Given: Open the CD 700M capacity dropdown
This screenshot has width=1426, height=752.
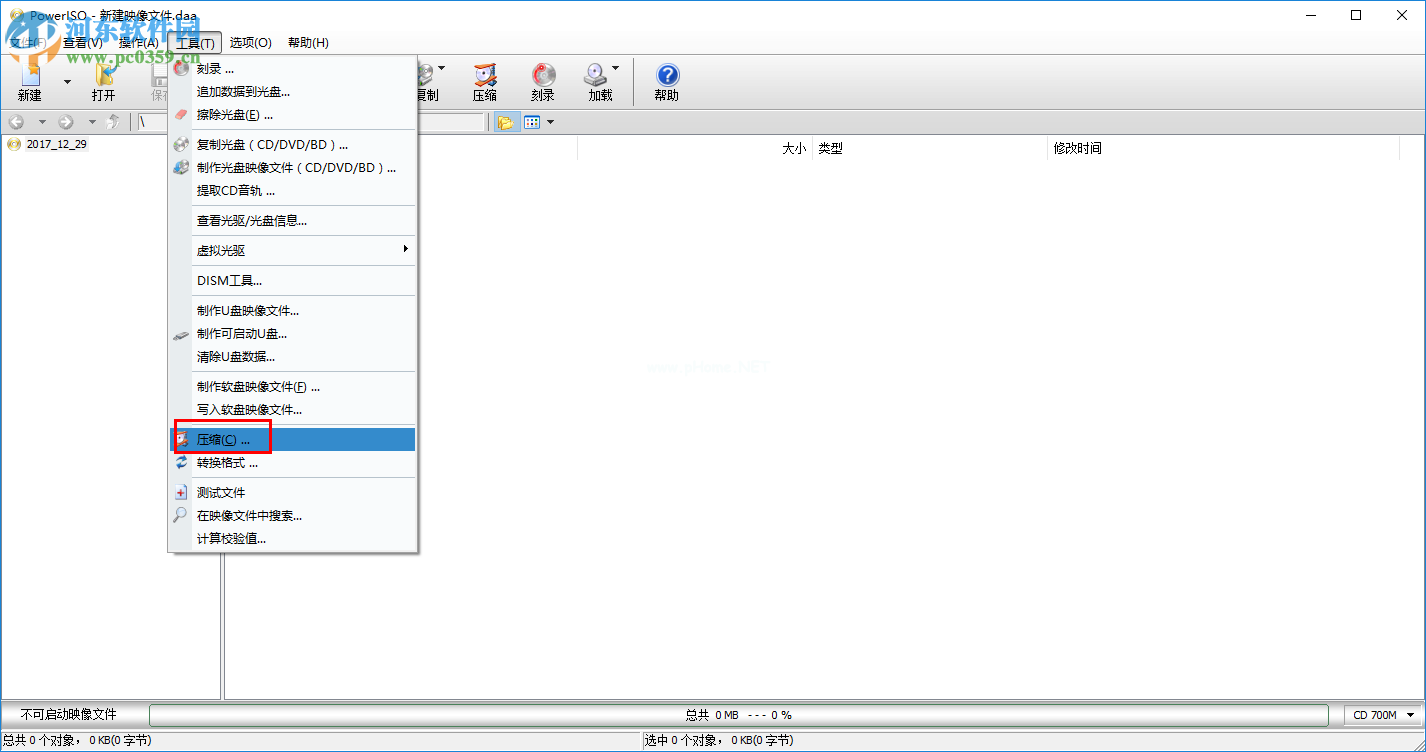Looking at the screenshot, I should coord(1384,715).
